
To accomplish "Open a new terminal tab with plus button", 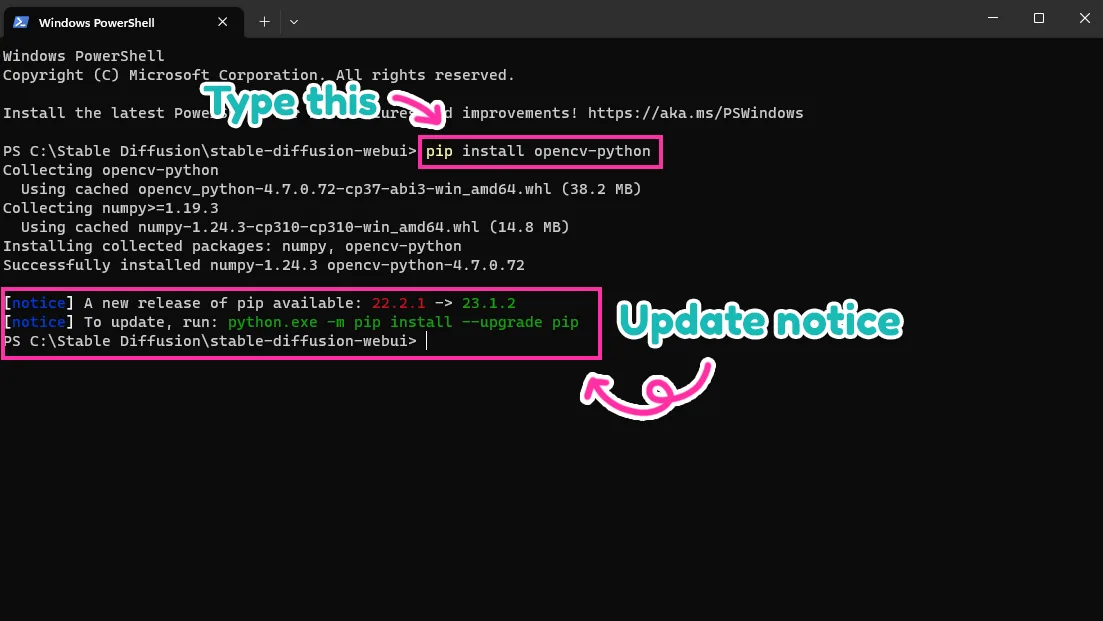I will (x=264, y=22).
